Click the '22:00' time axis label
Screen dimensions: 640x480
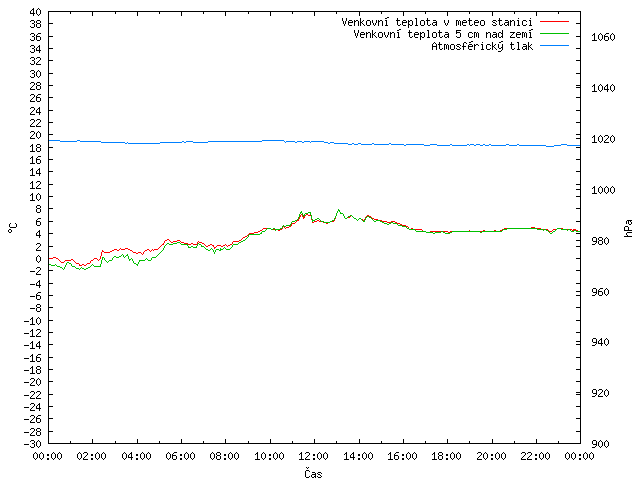click(x=536, y=456)
